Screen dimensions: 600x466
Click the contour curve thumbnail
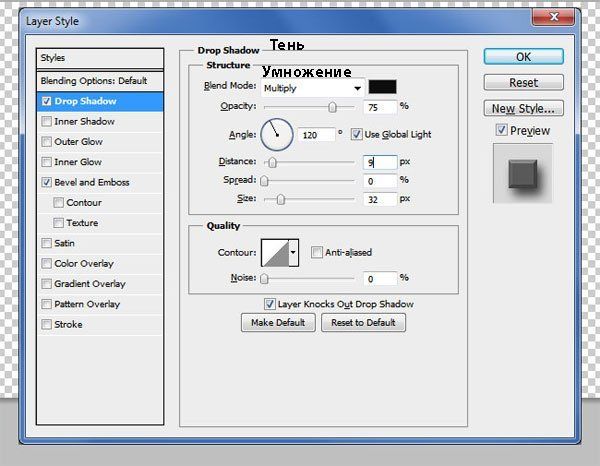(275, 253)
